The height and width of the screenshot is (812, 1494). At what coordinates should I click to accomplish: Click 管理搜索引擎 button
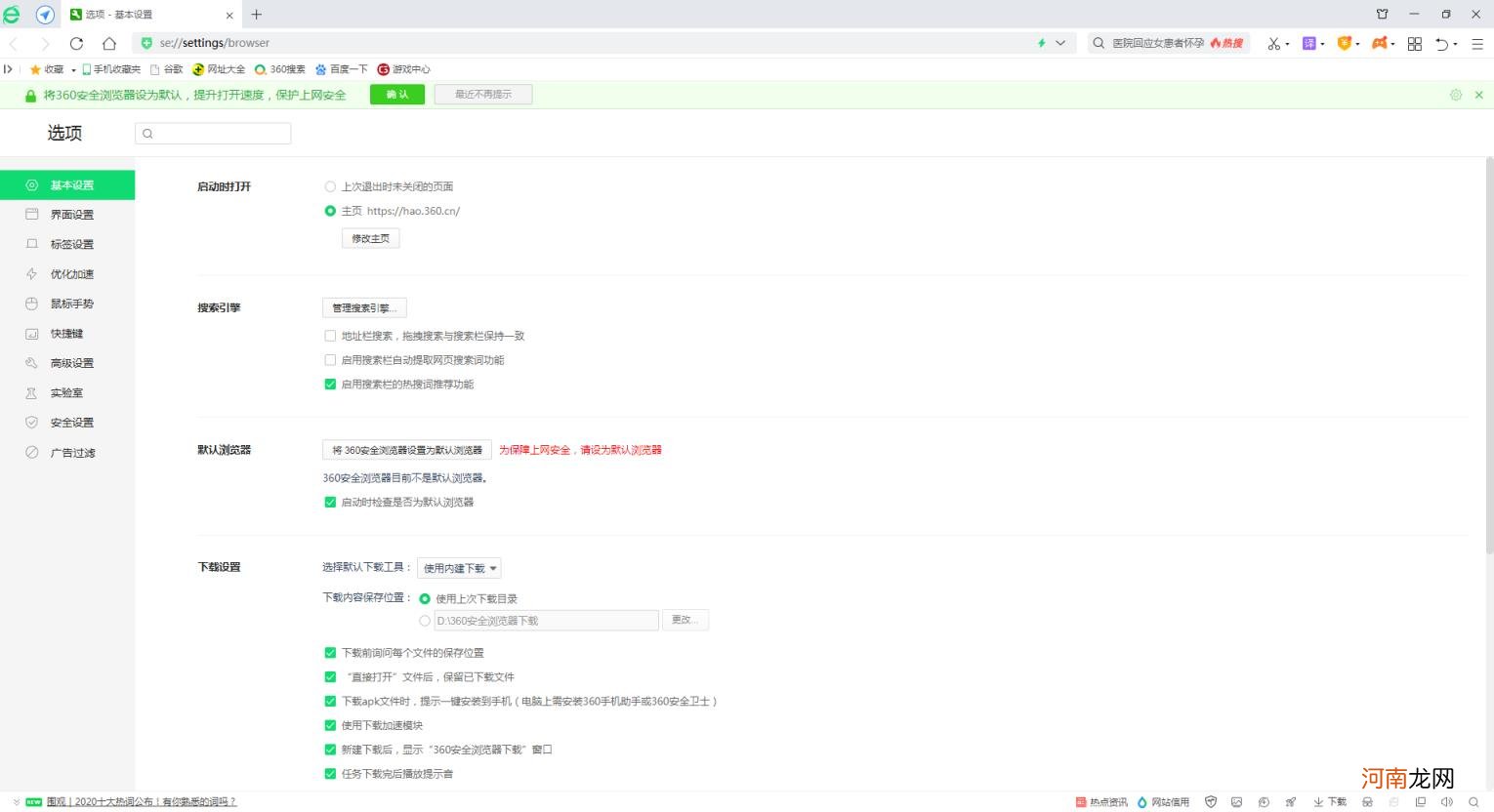pyautogui.click(x=364, y=307)
